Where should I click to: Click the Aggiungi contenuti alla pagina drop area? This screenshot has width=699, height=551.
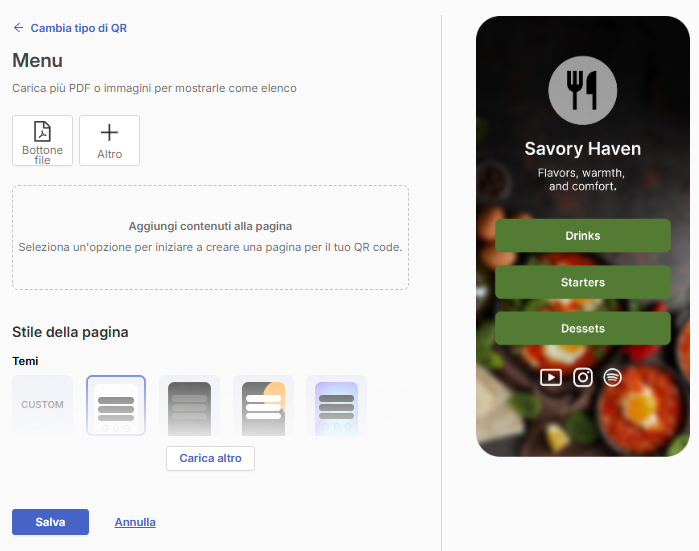(210, 238)
